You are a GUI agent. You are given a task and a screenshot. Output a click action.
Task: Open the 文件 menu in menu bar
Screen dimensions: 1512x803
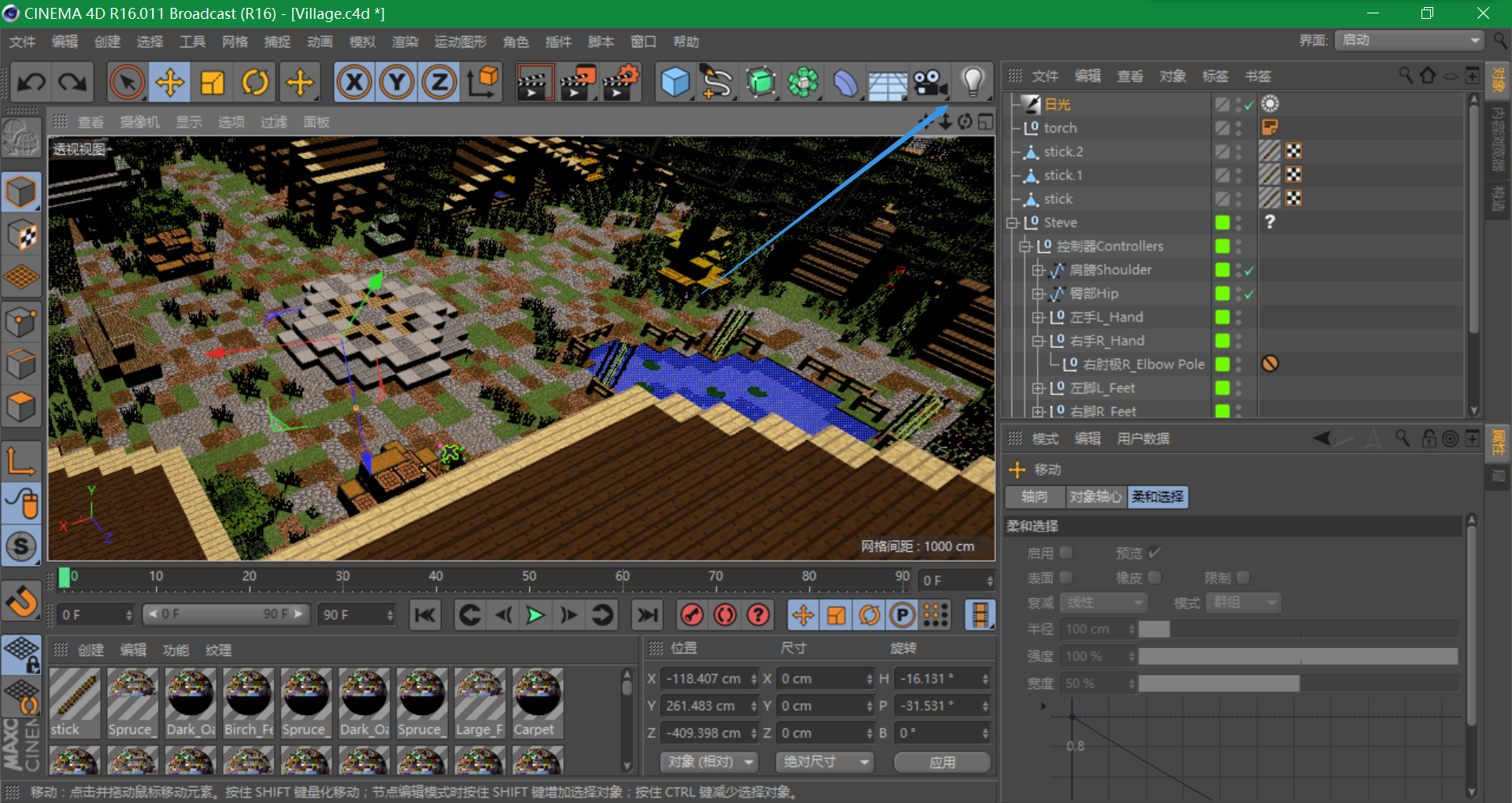pos(22,42)
